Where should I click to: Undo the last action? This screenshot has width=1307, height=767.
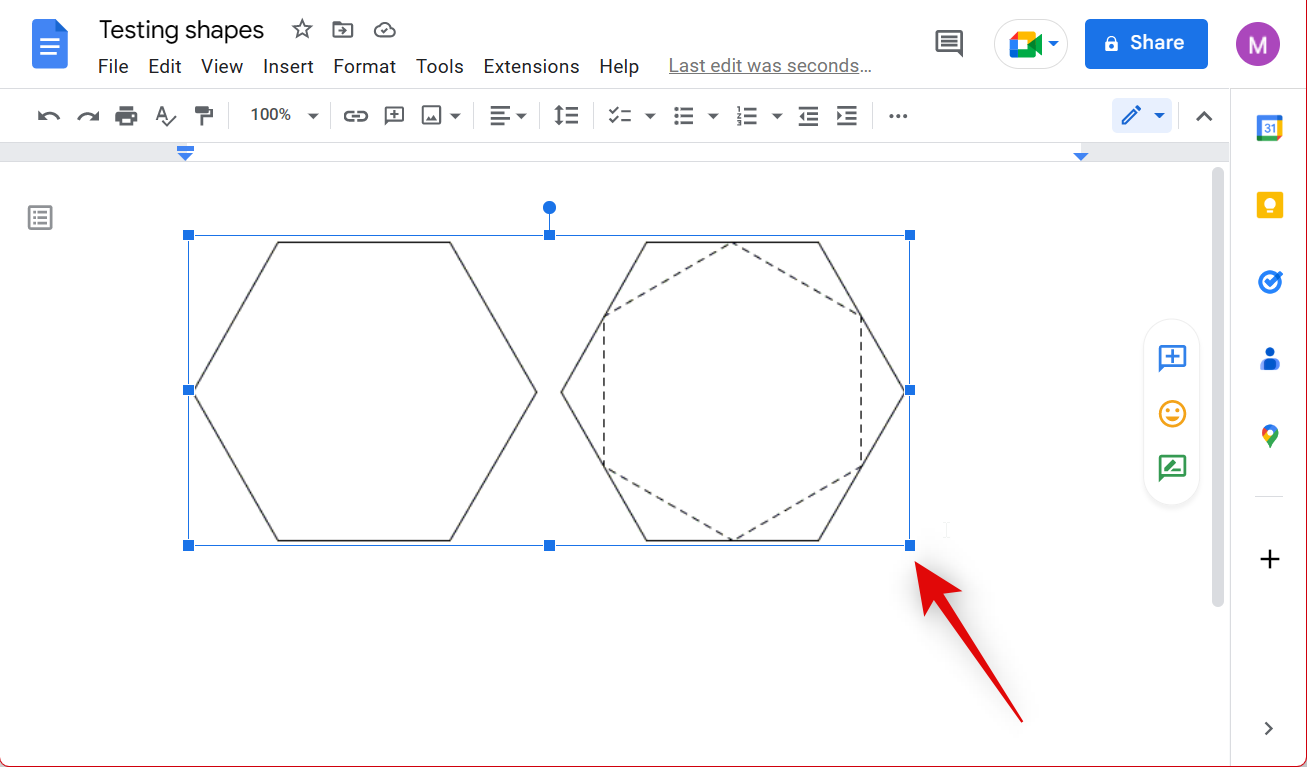[49, 116]
